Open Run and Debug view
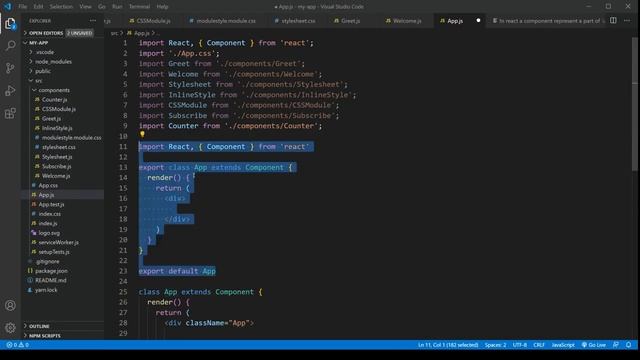This screenshot has width=640, height=360. [10, 91]
